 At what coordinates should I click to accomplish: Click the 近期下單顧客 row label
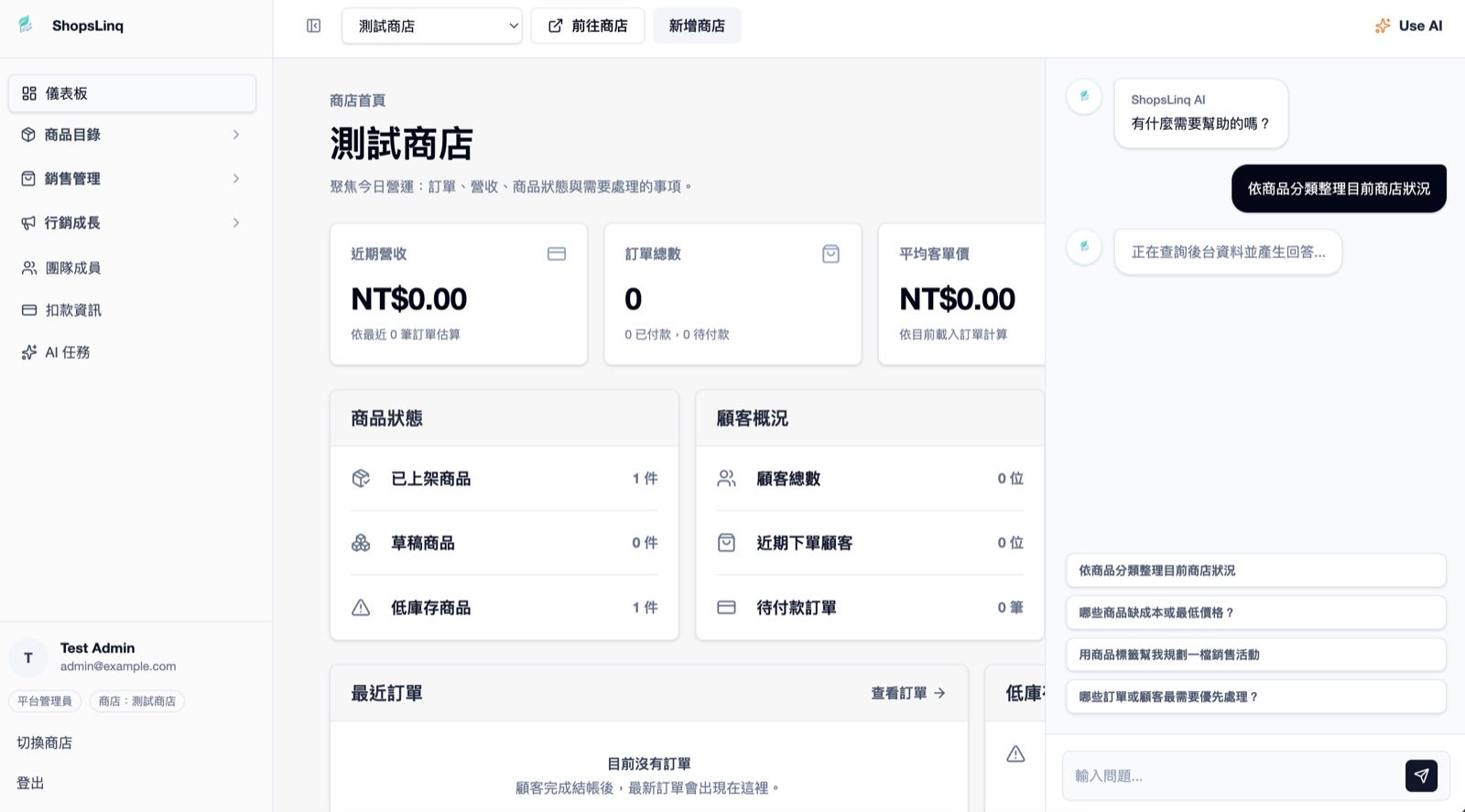point(804,543)
